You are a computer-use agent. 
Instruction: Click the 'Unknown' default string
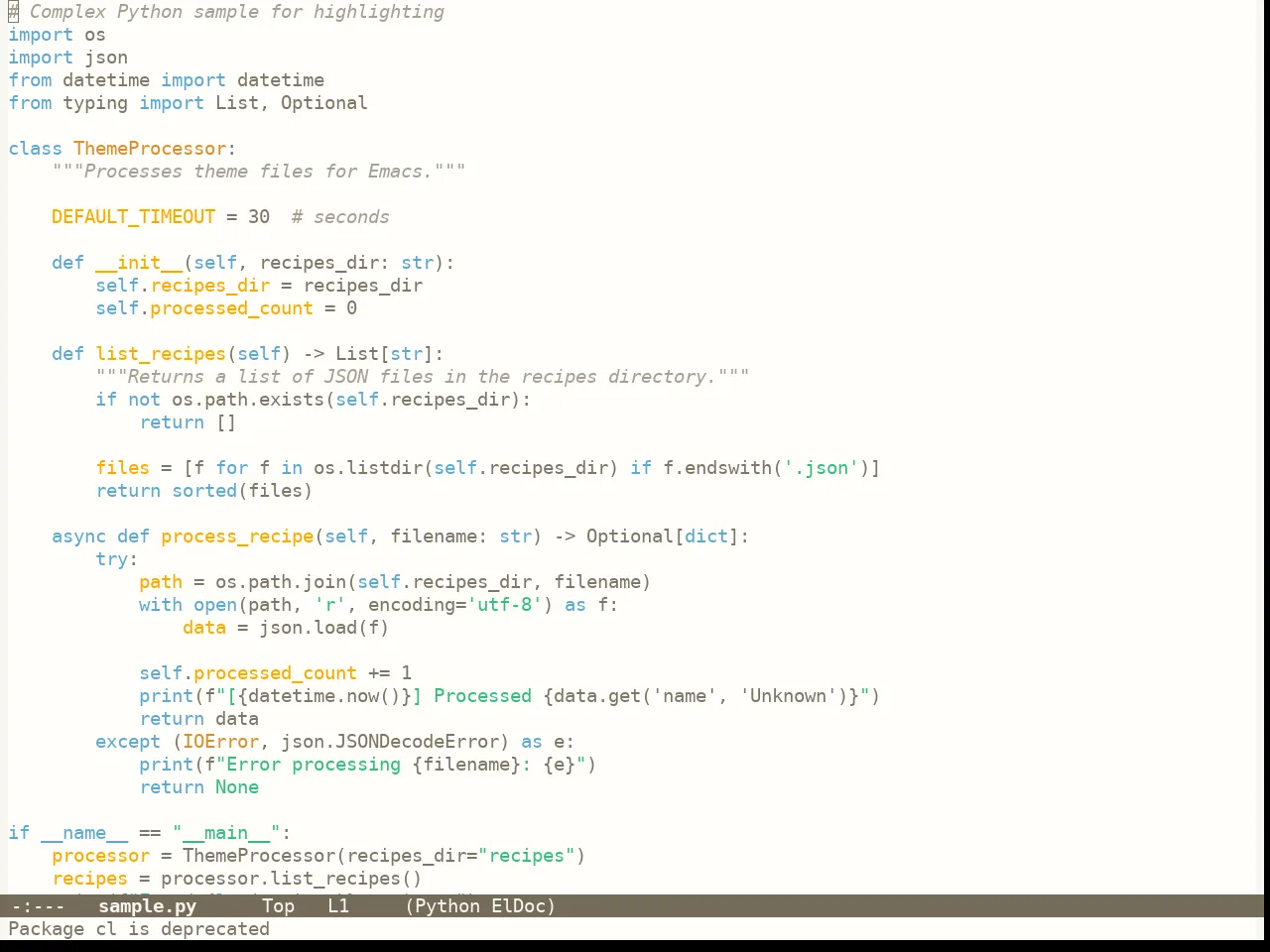tap(789, 696)
